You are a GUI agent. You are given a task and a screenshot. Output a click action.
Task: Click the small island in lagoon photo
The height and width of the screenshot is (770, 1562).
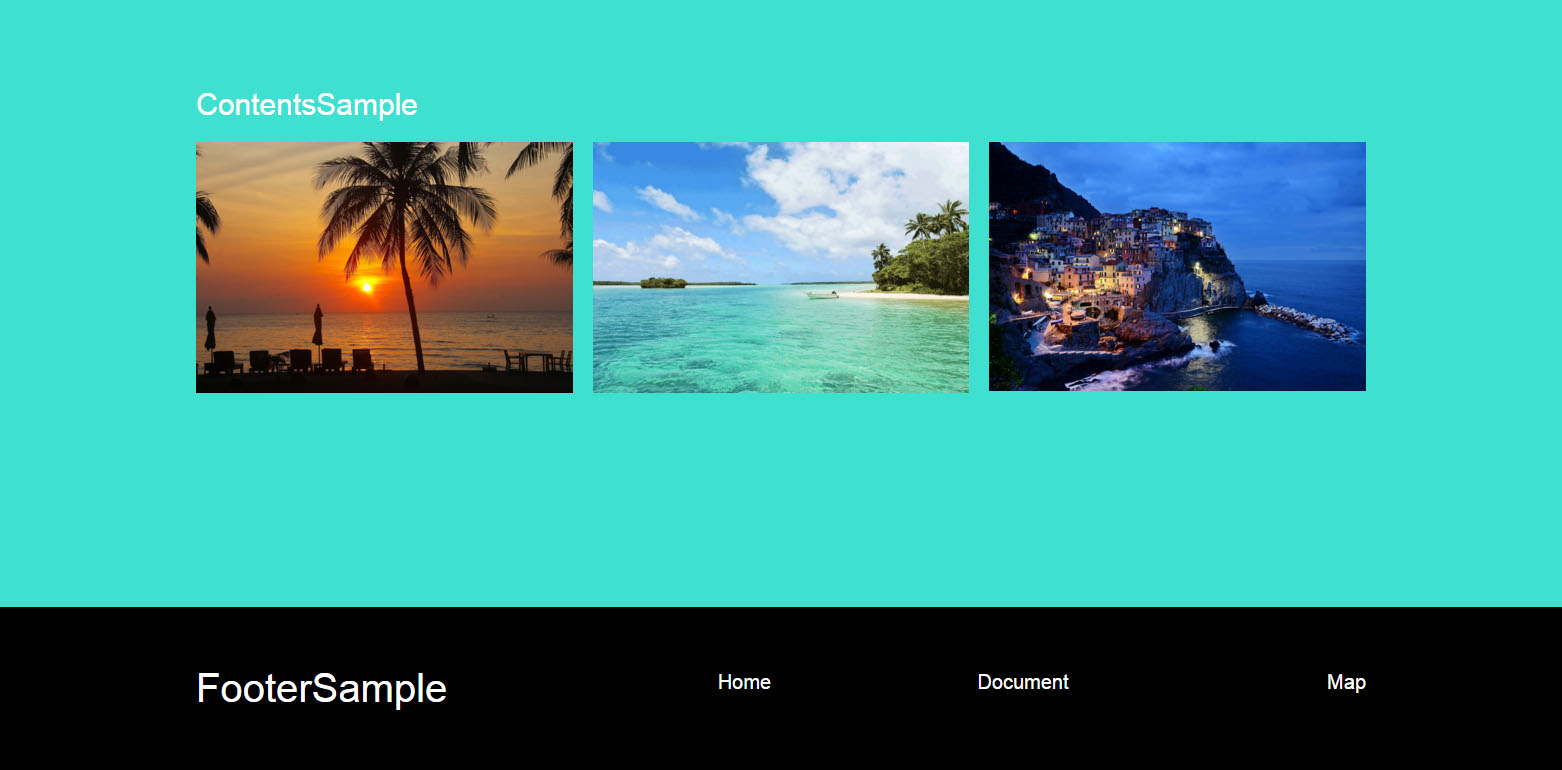point(663,283)
